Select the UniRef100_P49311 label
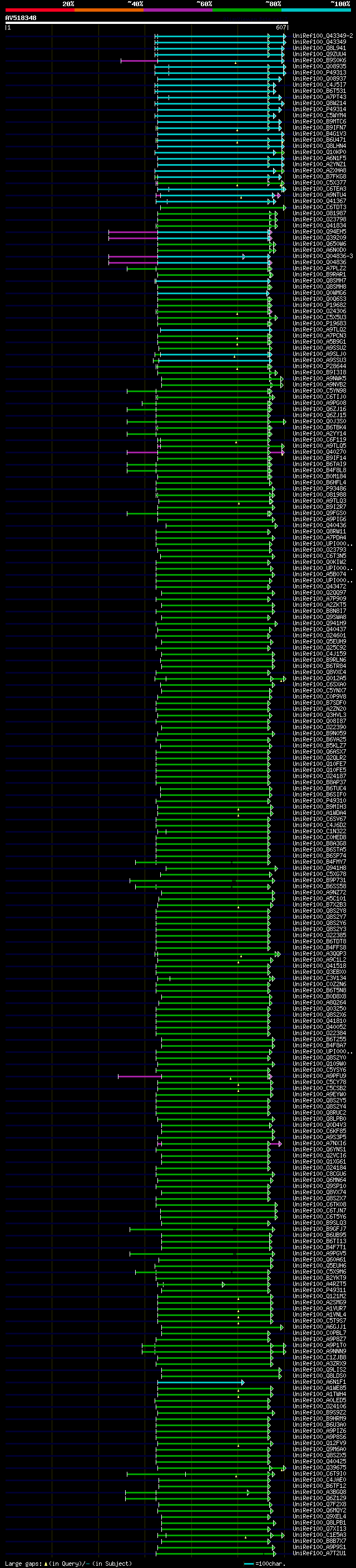 coord(319,1290)
